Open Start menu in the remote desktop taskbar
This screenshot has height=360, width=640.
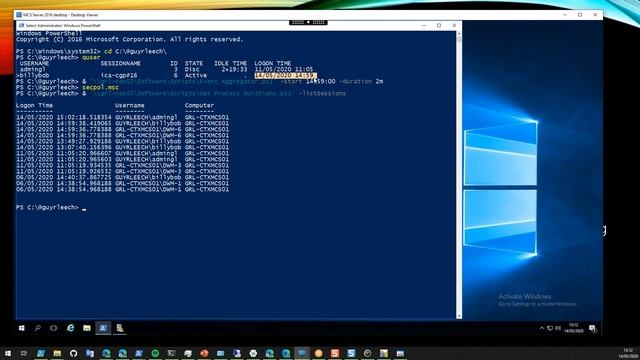pos(22,328)
